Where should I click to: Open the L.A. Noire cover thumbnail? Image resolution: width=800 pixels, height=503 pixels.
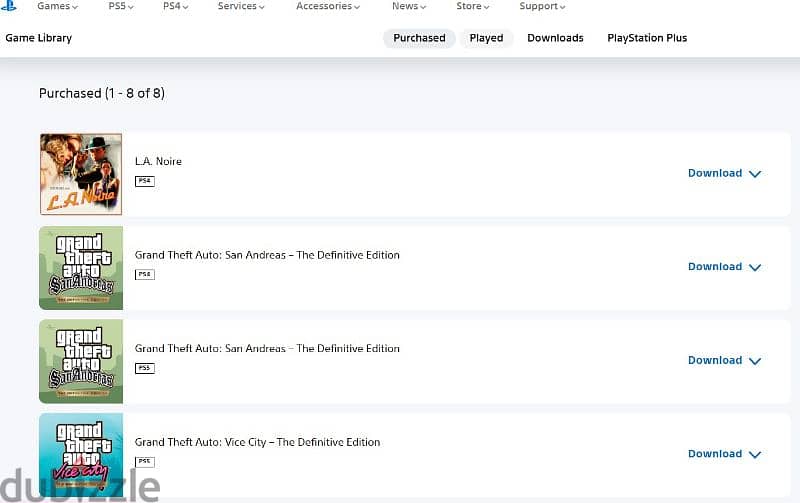click(x=81, y=174)
